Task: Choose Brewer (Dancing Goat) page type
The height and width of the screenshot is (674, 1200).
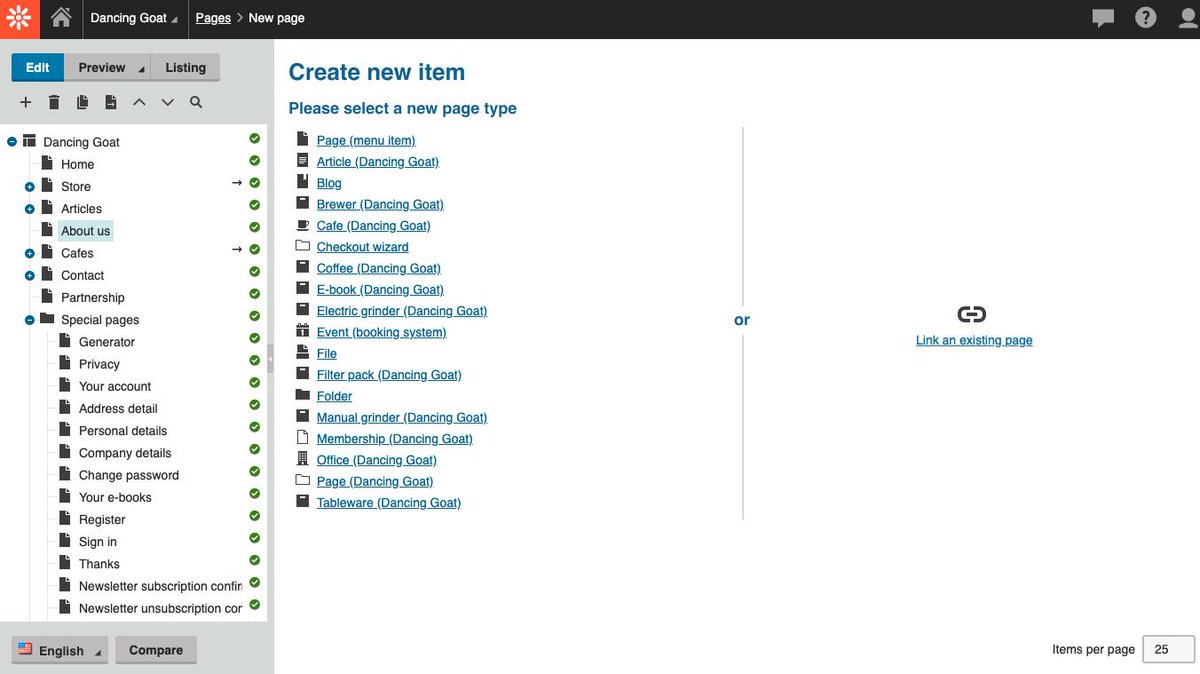Action: pos(380,204)
